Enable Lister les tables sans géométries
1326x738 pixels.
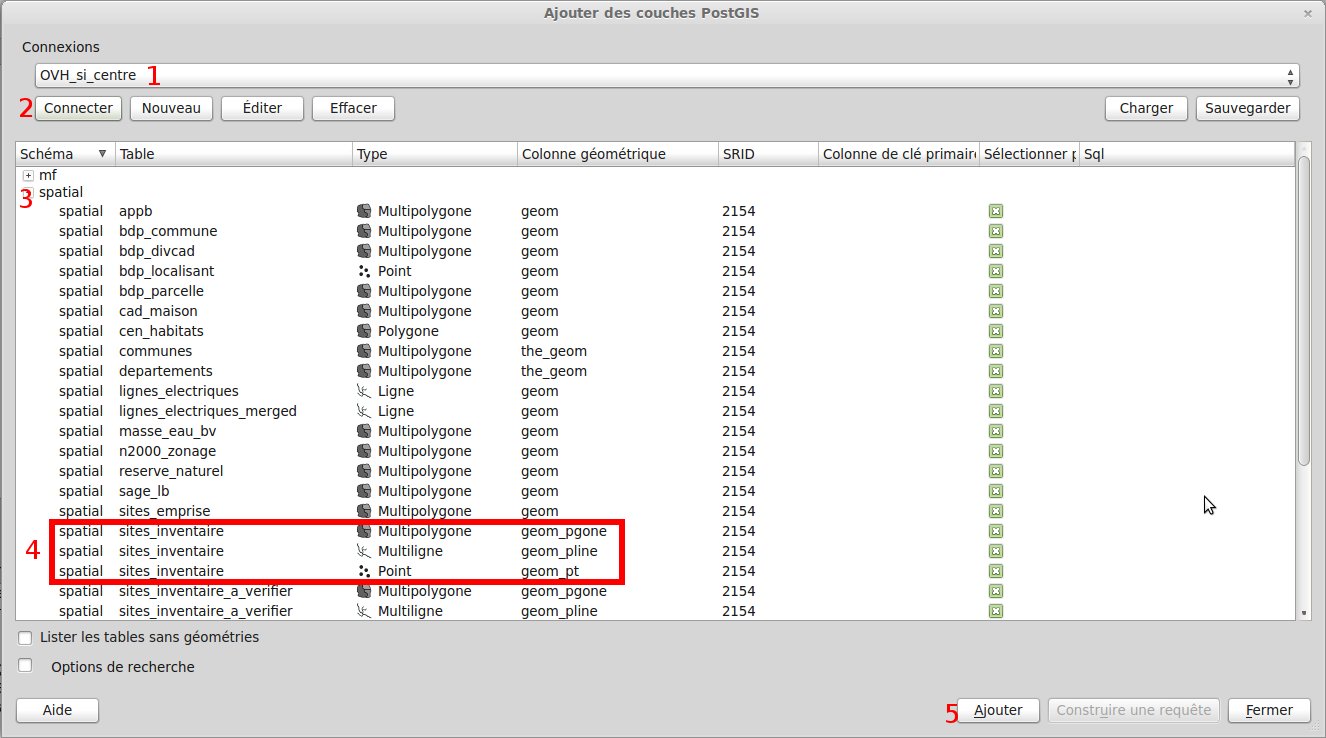click(25, 637)
